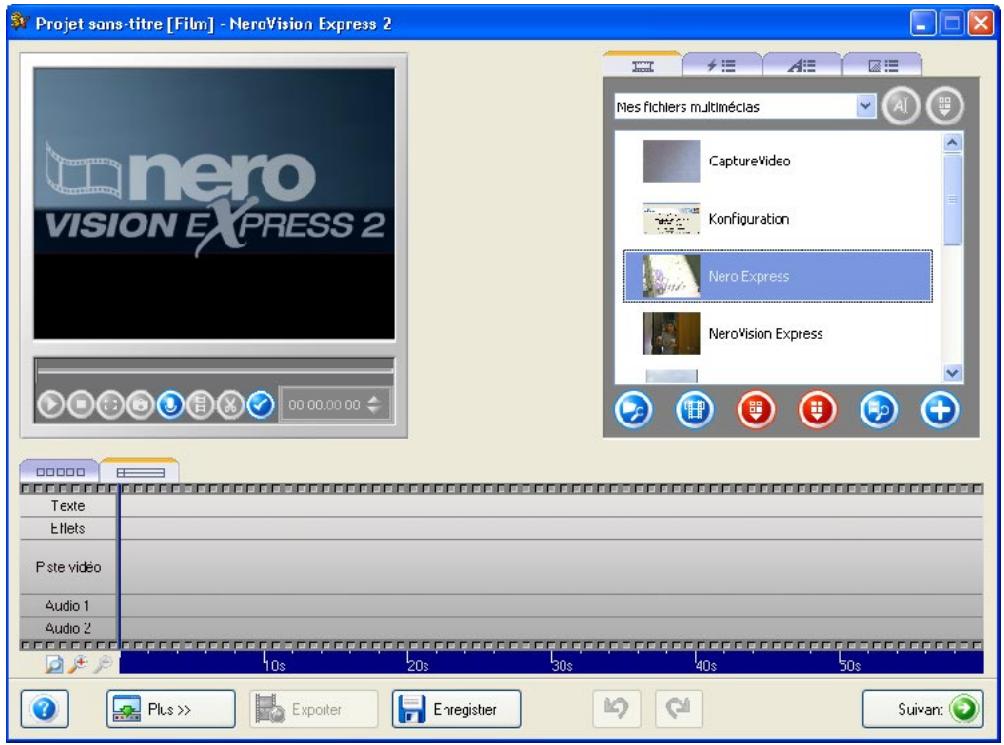This screenshot has width=1004, height=745.
Task: Click the 20s mark on time ruler
Action: tap(417, 665)
